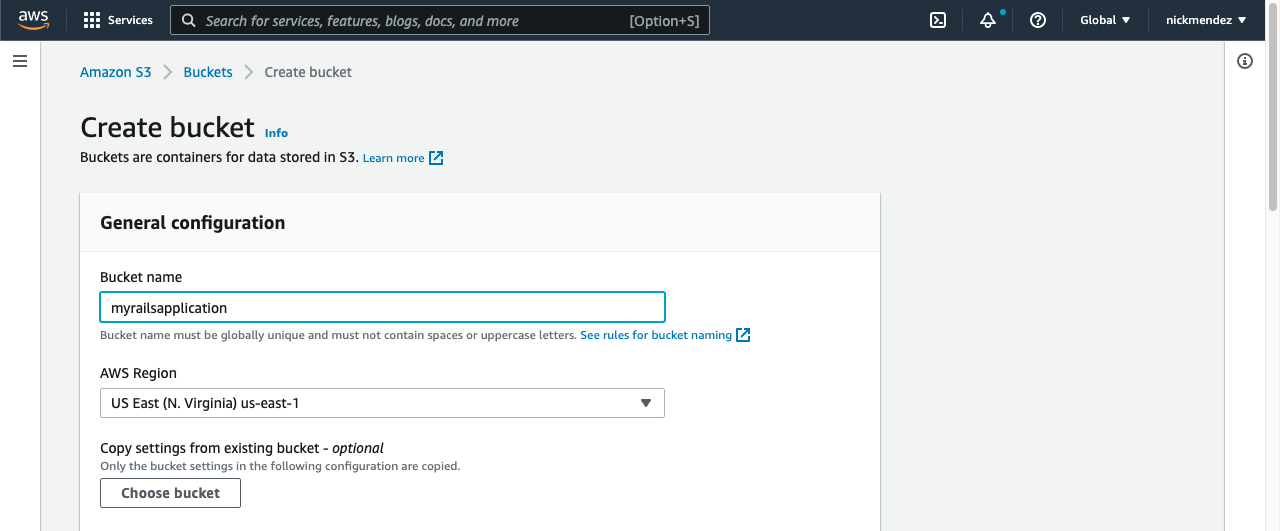The image size is (1280, 531).
Task: Open the help question mark icon
Action: coord(1038,20)
